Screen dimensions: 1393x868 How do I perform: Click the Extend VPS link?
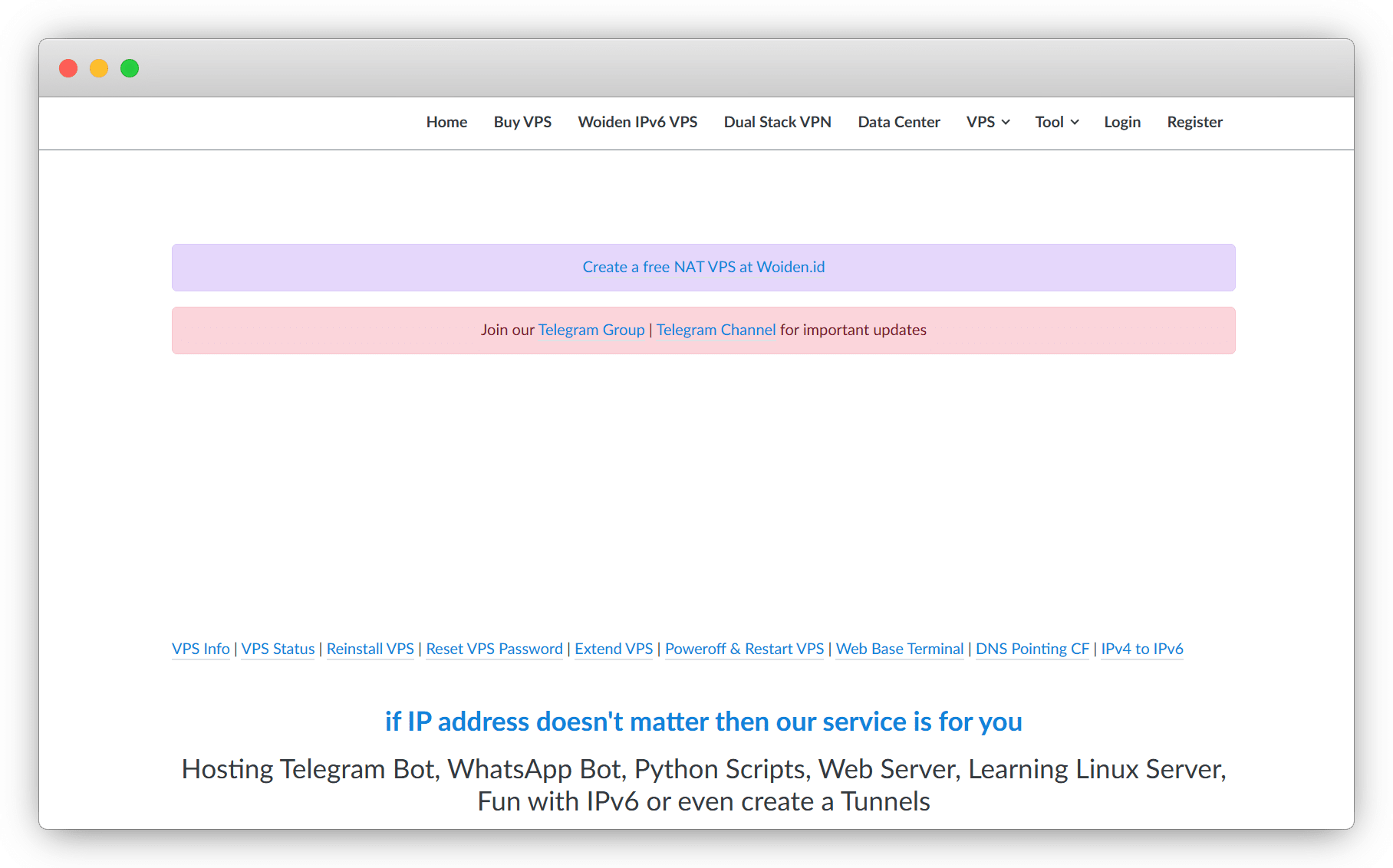point(614,649)
